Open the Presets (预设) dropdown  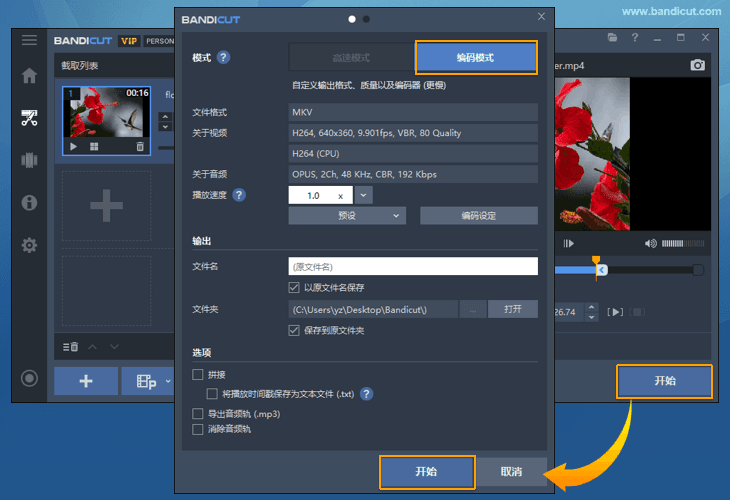pos(347,216)
